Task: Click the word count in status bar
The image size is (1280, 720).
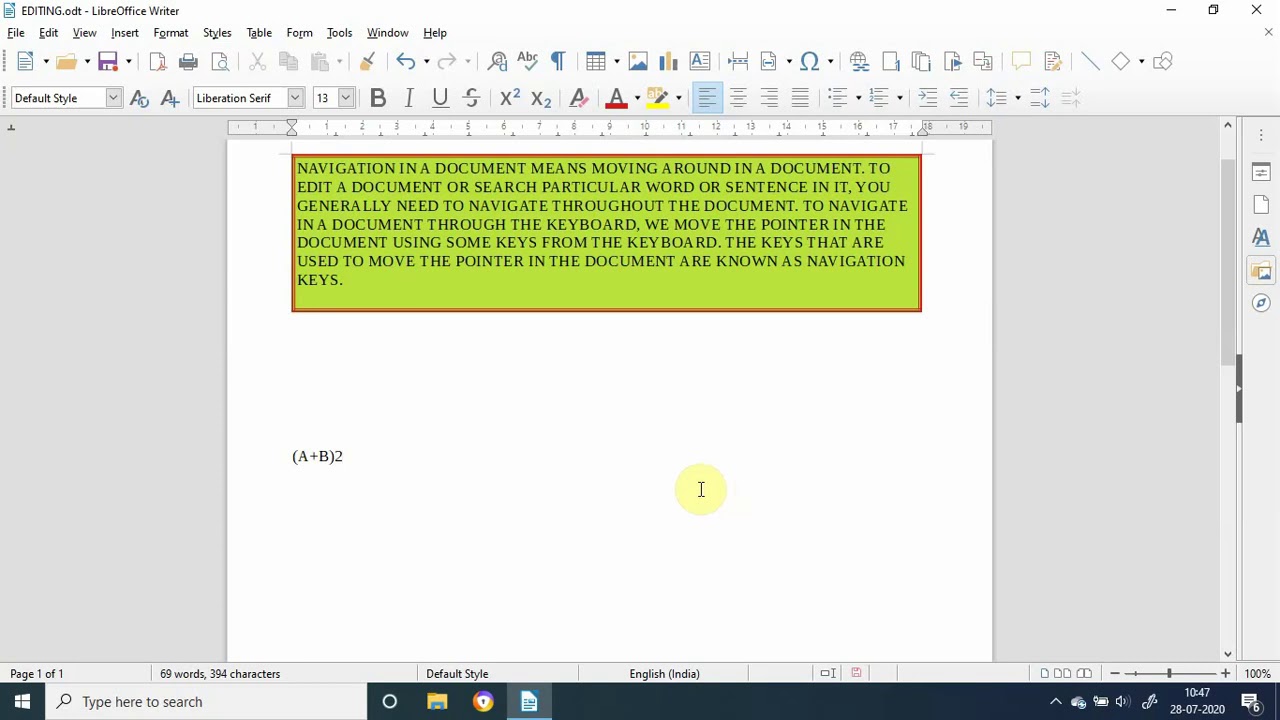Action: (x=220, y=674)
